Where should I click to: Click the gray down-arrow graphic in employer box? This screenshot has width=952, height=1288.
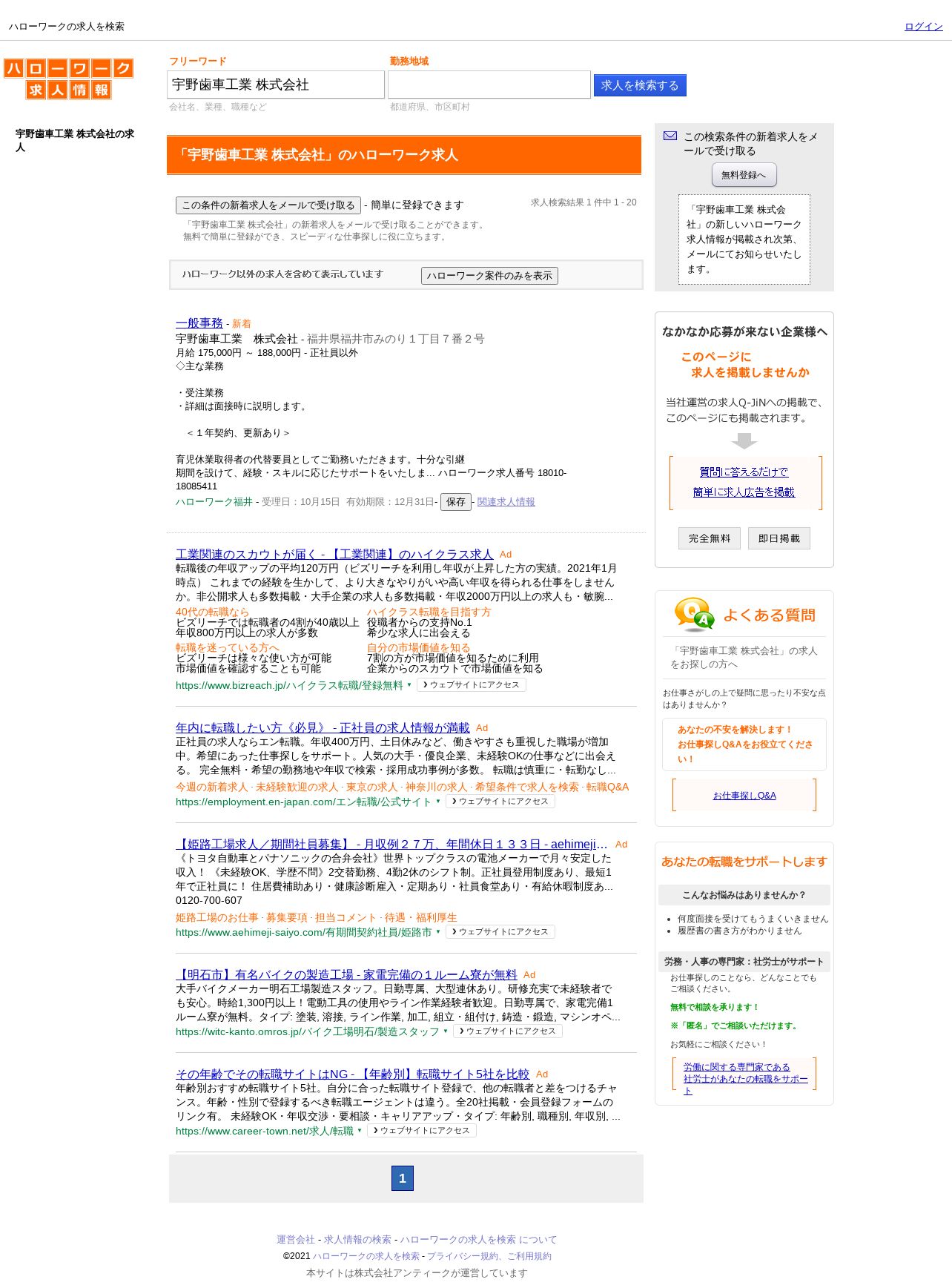pyautogui.click(x=744, y=440)
